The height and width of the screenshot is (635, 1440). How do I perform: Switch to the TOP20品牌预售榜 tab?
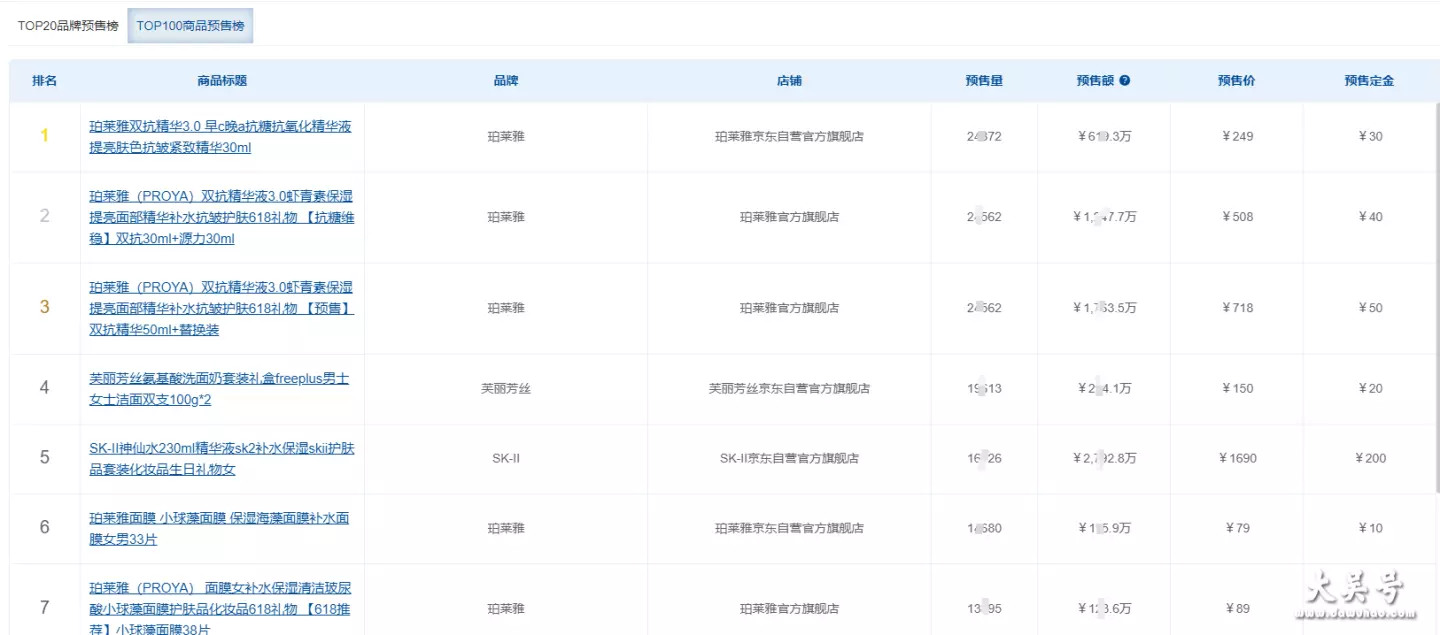pos(68,26)
